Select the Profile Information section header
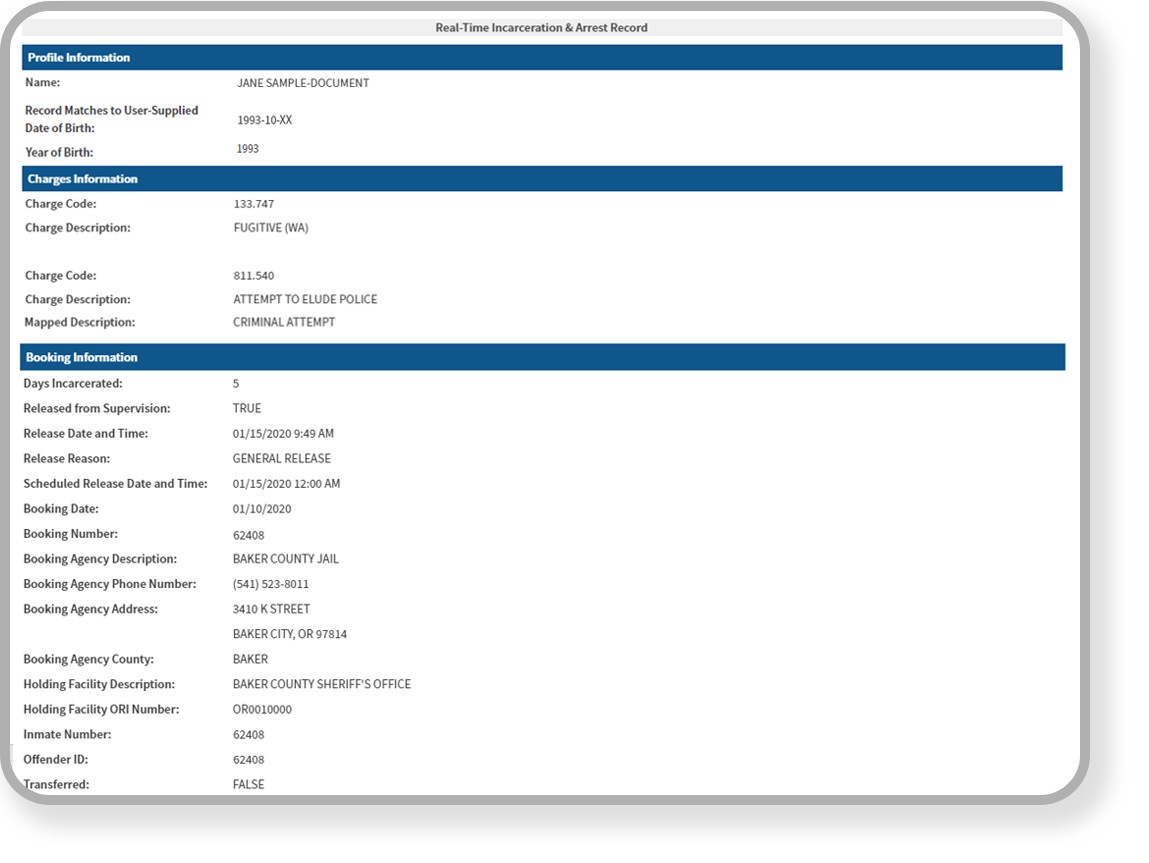Screen dimensions: 1149x863 point(542,58)
